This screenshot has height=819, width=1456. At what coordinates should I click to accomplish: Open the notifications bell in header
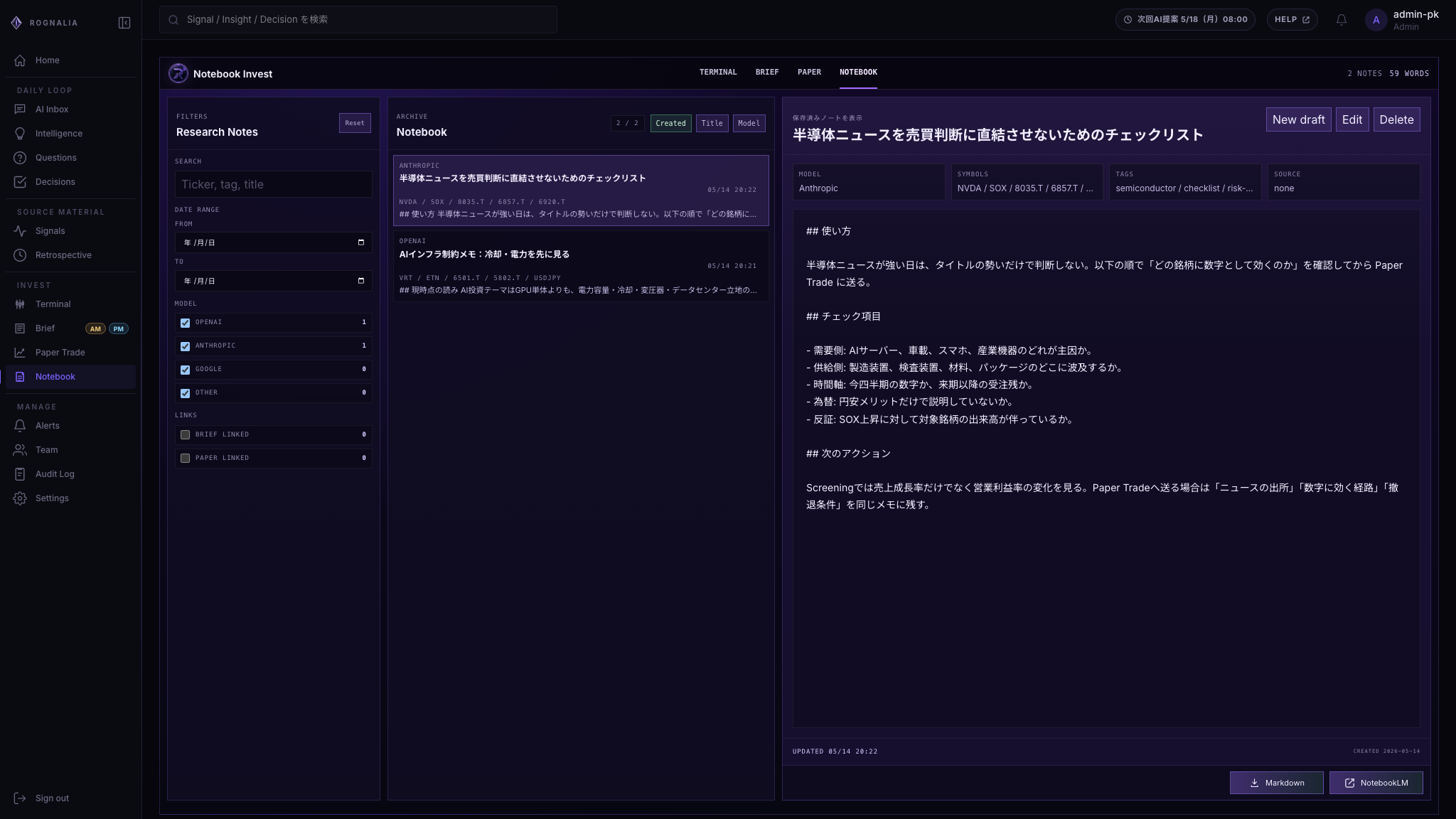coord(1342,20)
